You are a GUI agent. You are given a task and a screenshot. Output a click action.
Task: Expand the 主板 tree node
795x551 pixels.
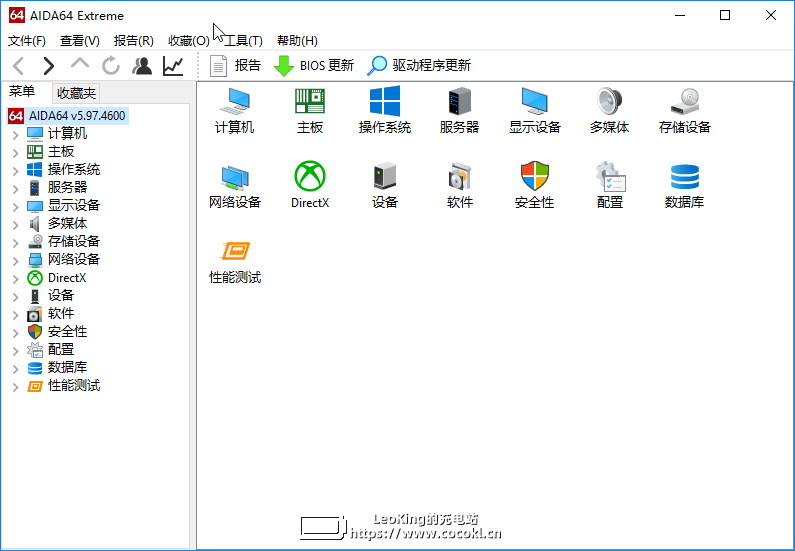point(15,153)
